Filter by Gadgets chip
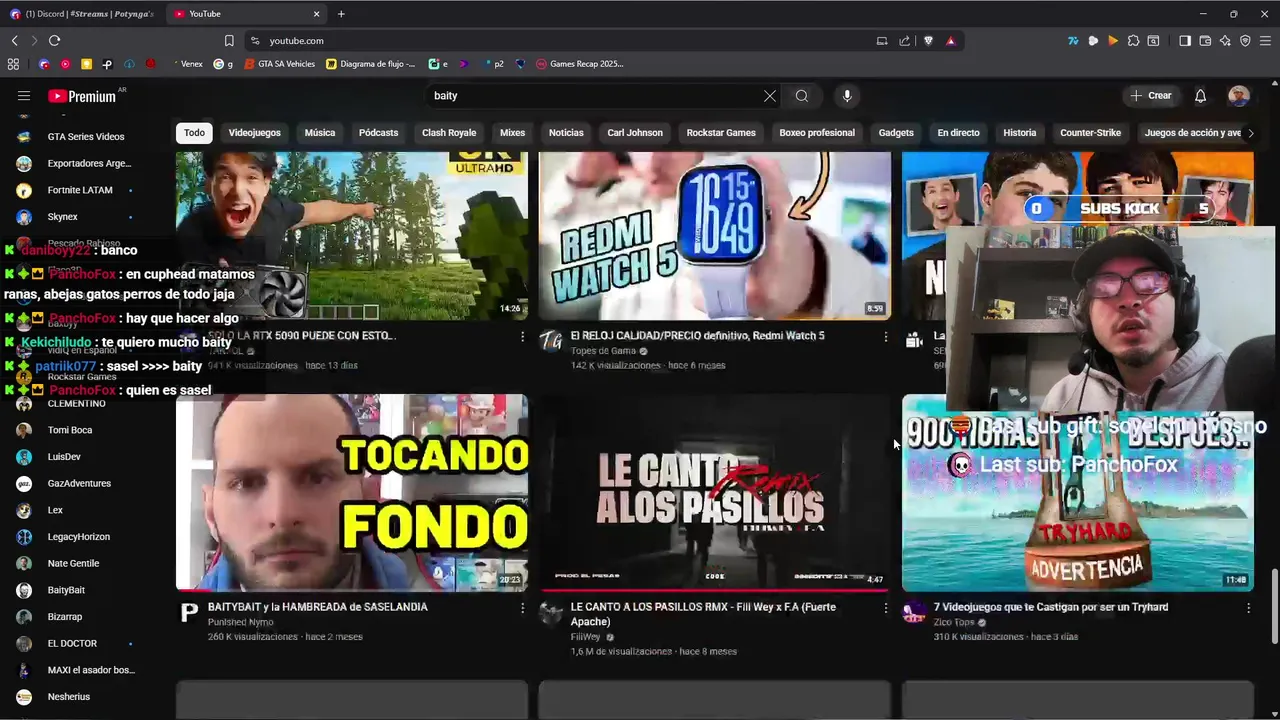The image size is (1280, 720). point(896,133)
